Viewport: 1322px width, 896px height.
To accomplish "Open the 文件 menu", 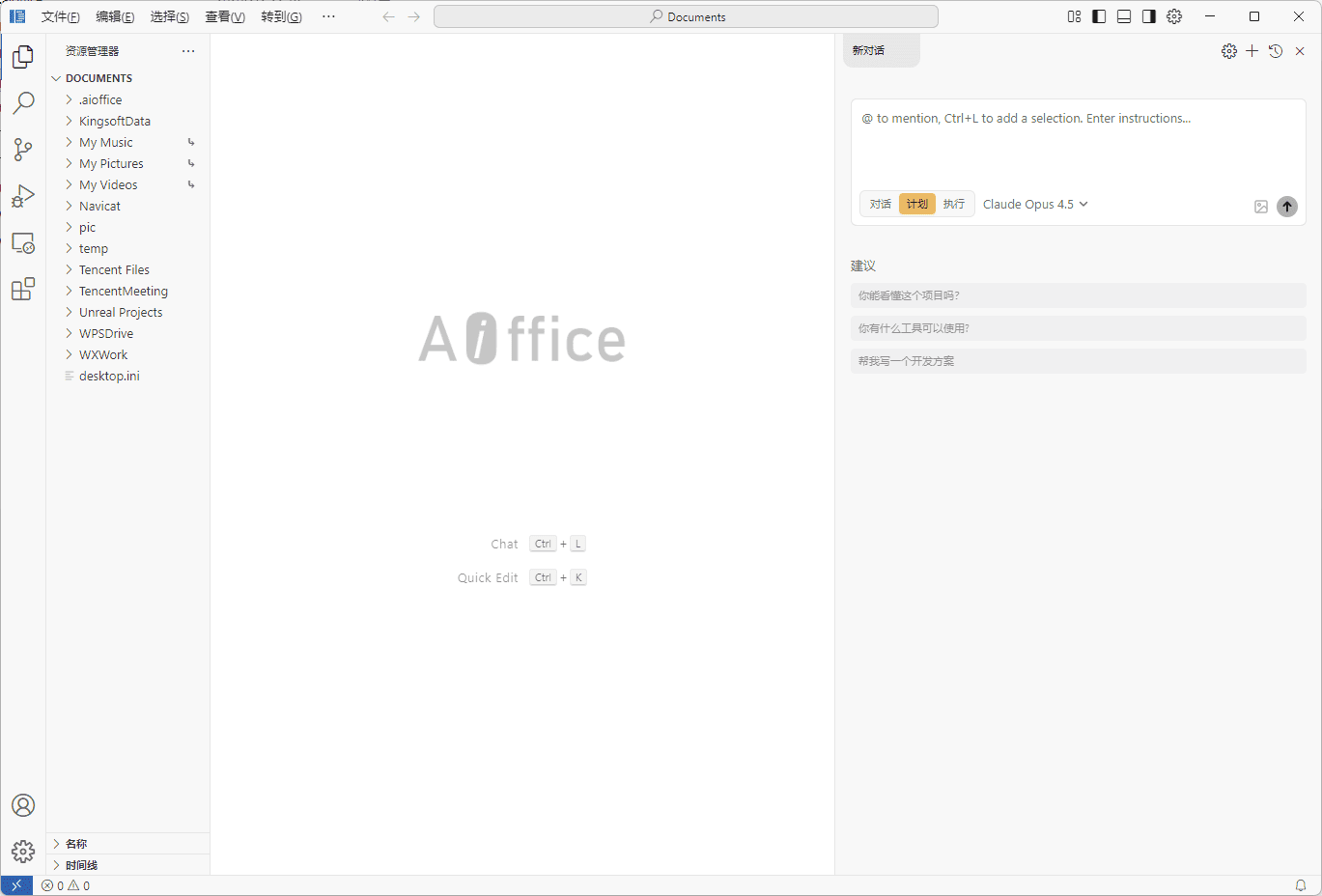I will 60,16.
